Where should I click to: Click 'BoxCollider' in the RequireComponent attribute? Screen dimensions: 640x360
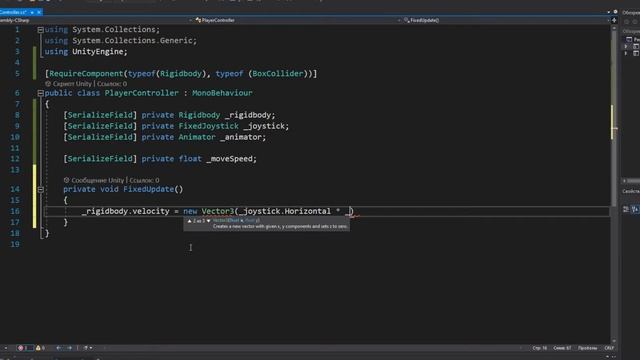pyautogui.click(x=278, y=74)
